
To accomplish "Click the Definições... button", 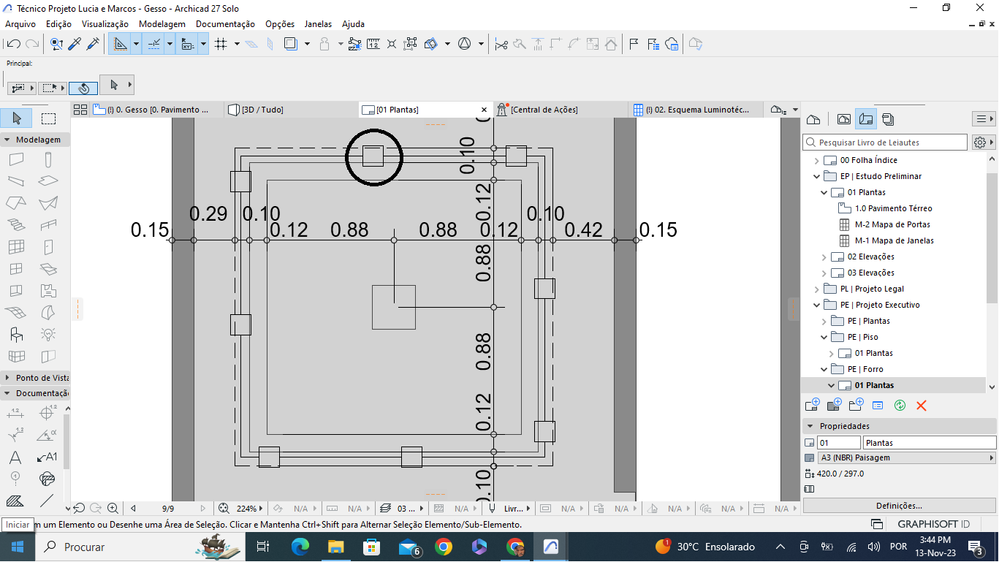I will tap(899, 506).
